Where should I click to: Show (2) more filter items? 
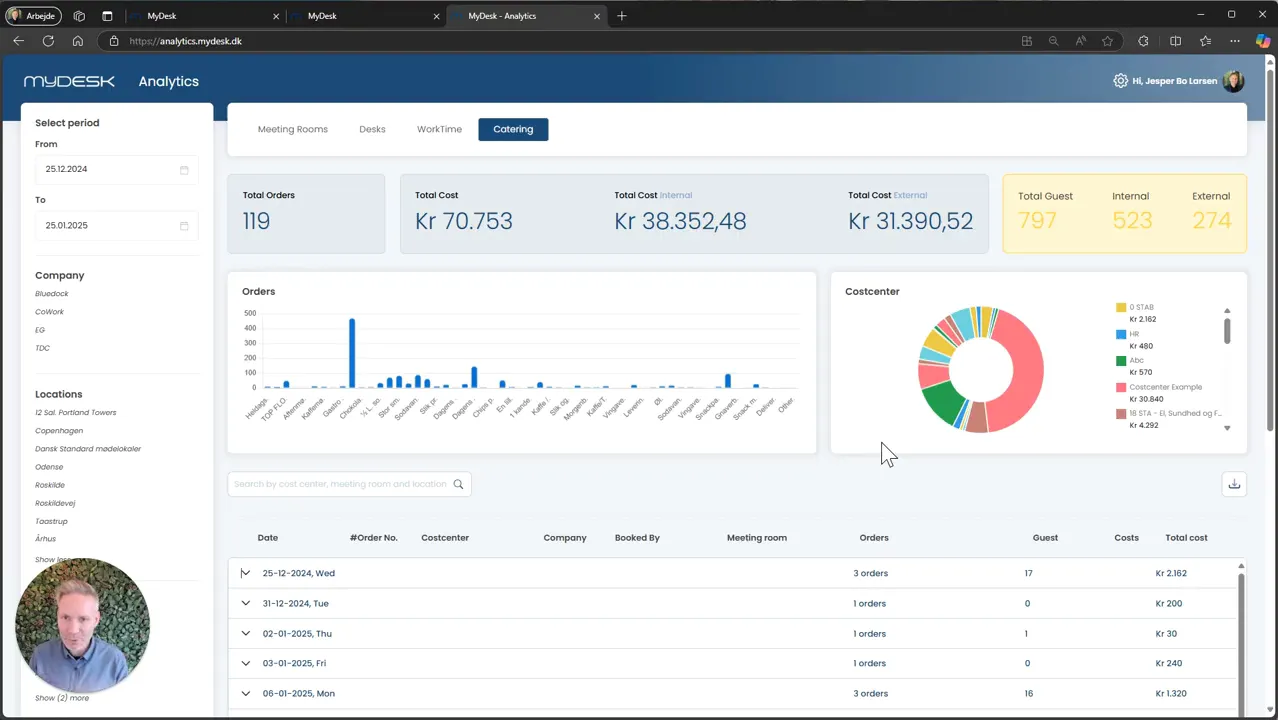pyautogui.click(x=62, y=698)
